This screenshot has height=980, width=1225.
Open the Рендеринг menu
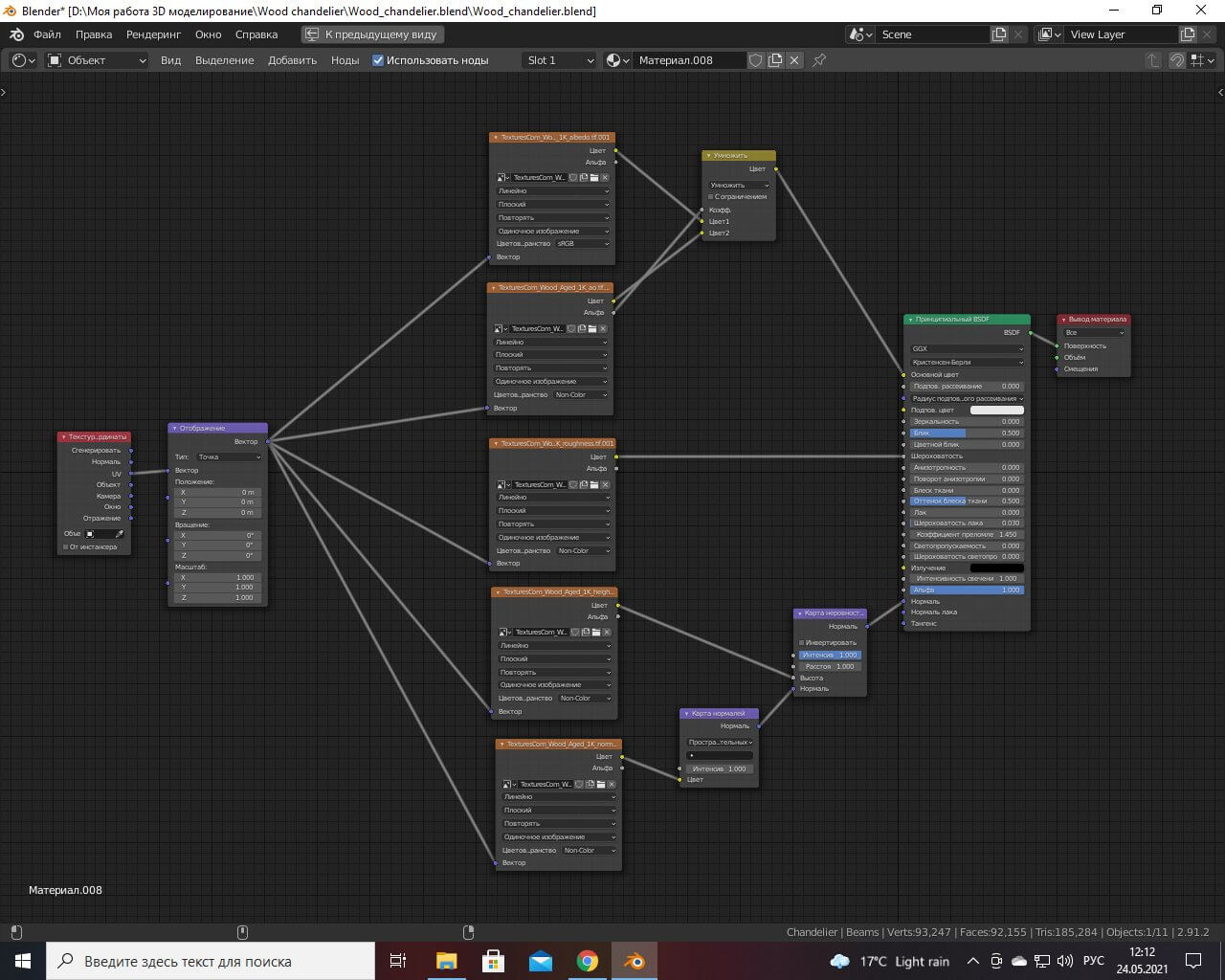153,34
